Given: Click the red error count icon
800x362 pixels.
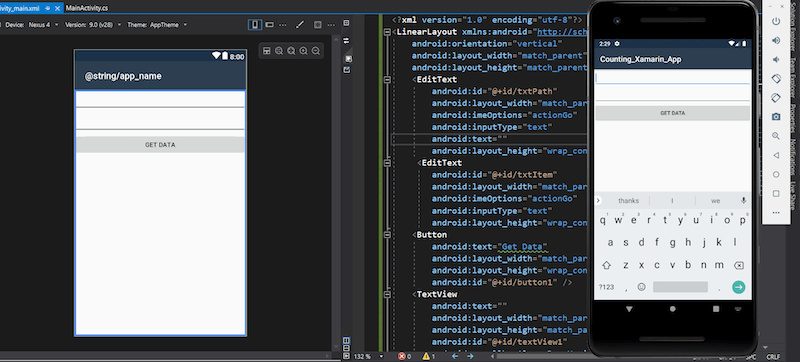Looking at the screenshot, I should (x=402, y=356).
